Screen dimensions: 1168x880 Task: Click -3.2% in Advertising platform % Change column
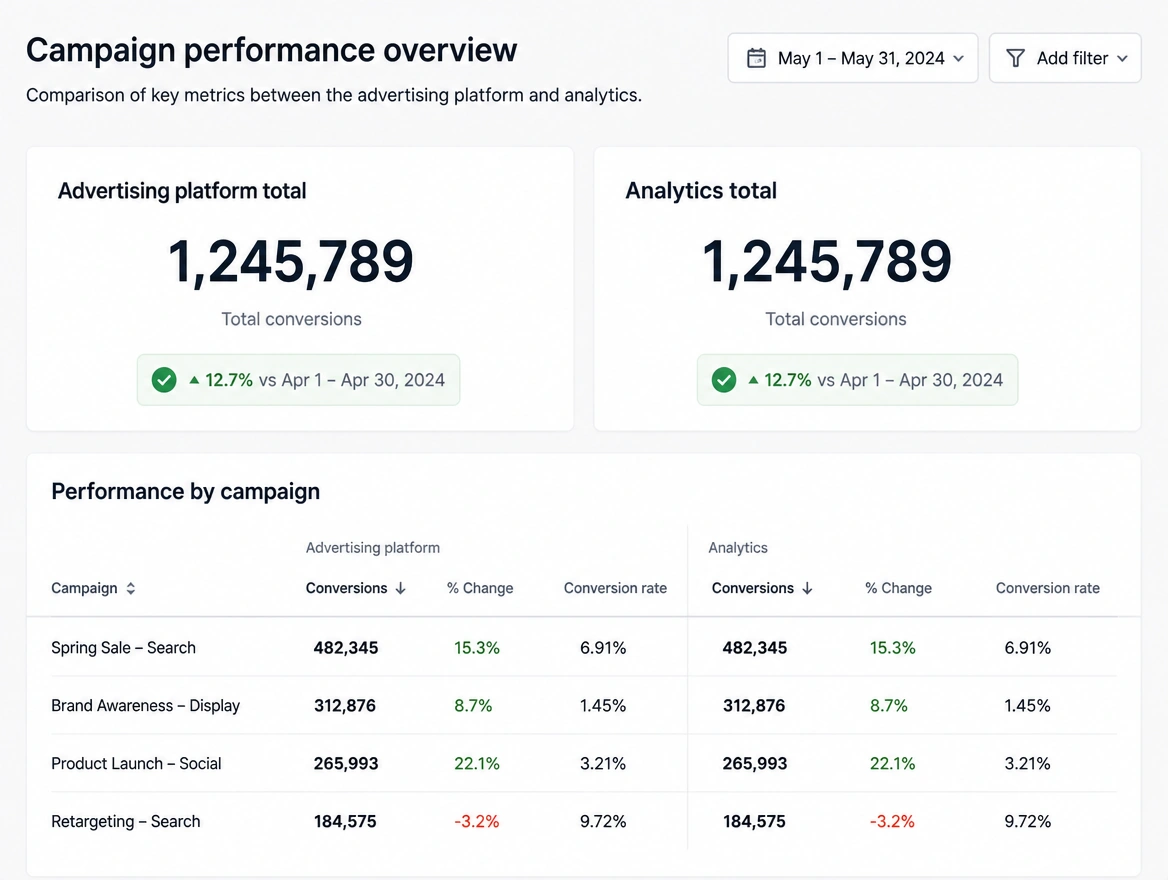click(477, 822)
